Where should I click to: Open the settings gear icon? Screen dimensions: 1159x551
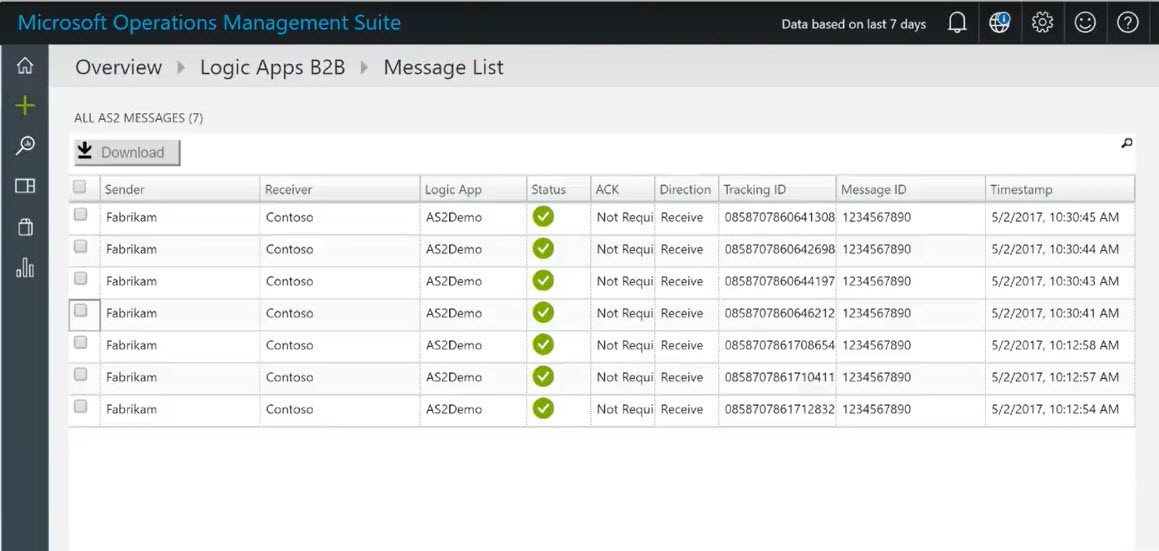1042,23
